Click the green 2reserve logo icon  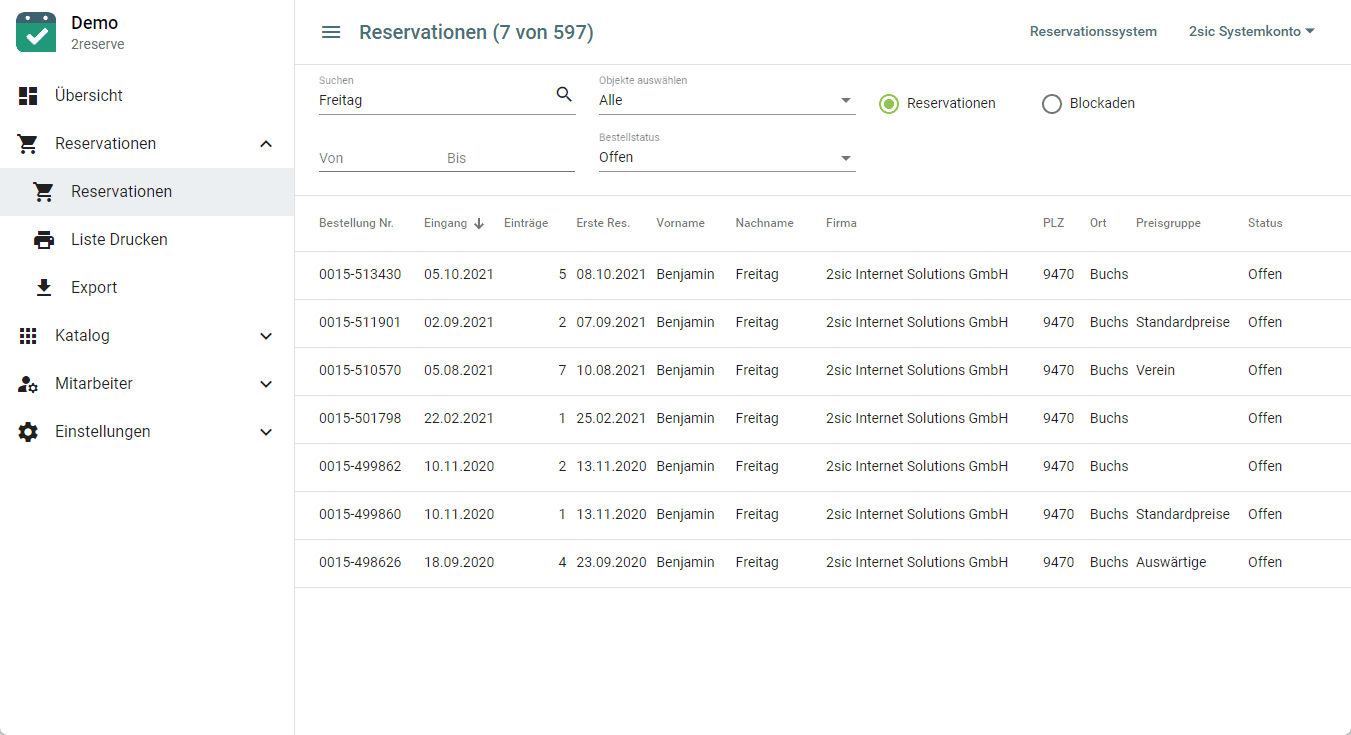pos(36,32)
